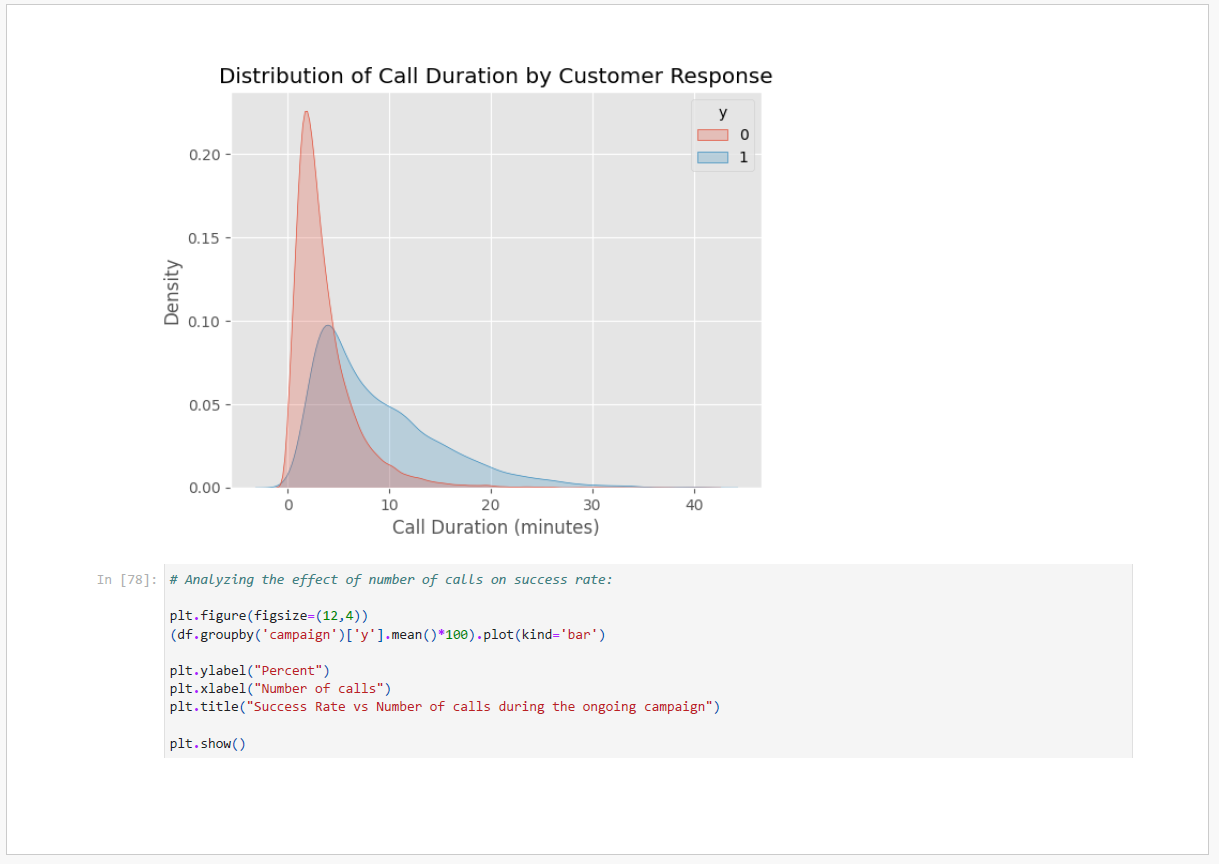Click the plt.xlabel("Number of calls") line
The image size is (1219, 864).
click(280, 688)
